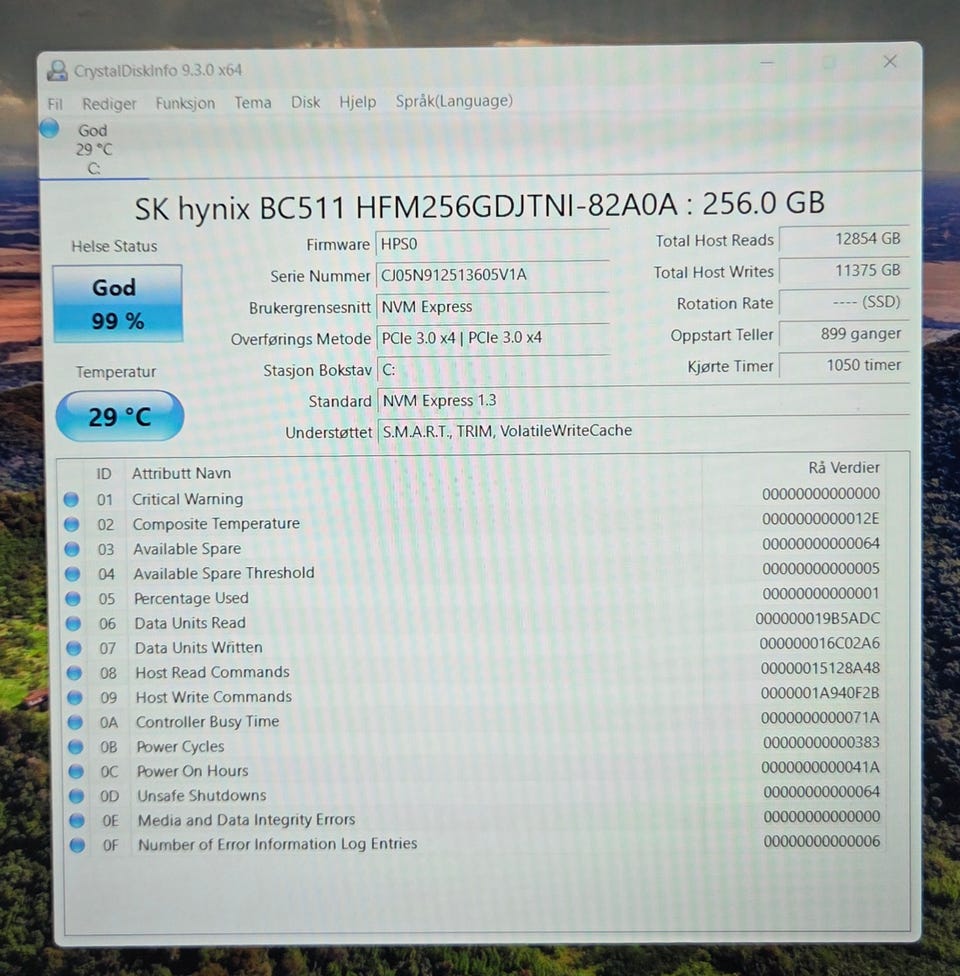Open the Disk menu

pos(305,102)
